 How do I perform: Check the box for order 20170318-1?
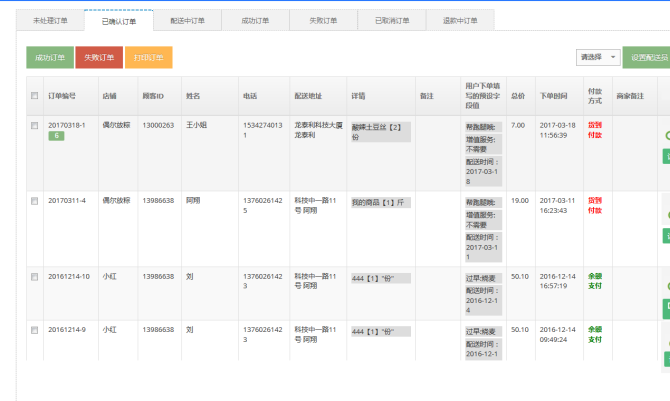[x=34, y=126]
